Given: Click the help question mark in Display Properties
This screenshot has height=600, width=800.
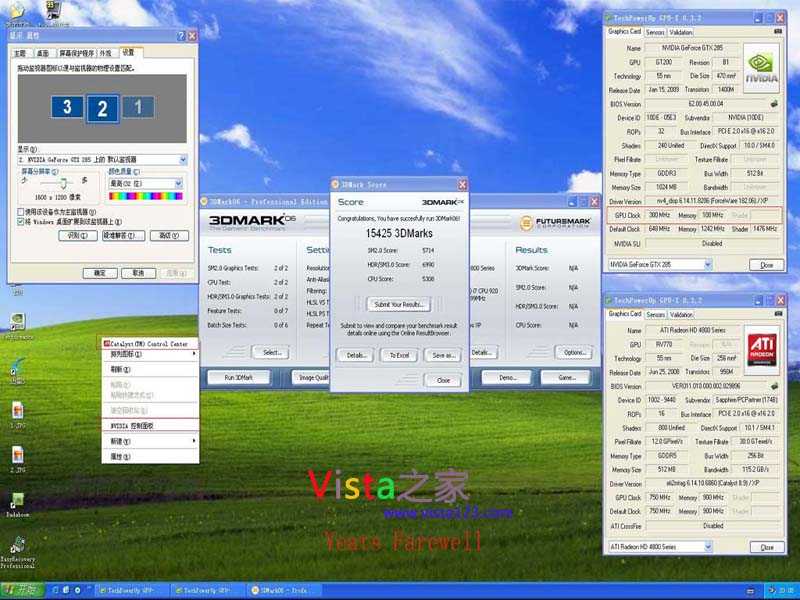Looking at the screenshot, I should tap(181, 36).
